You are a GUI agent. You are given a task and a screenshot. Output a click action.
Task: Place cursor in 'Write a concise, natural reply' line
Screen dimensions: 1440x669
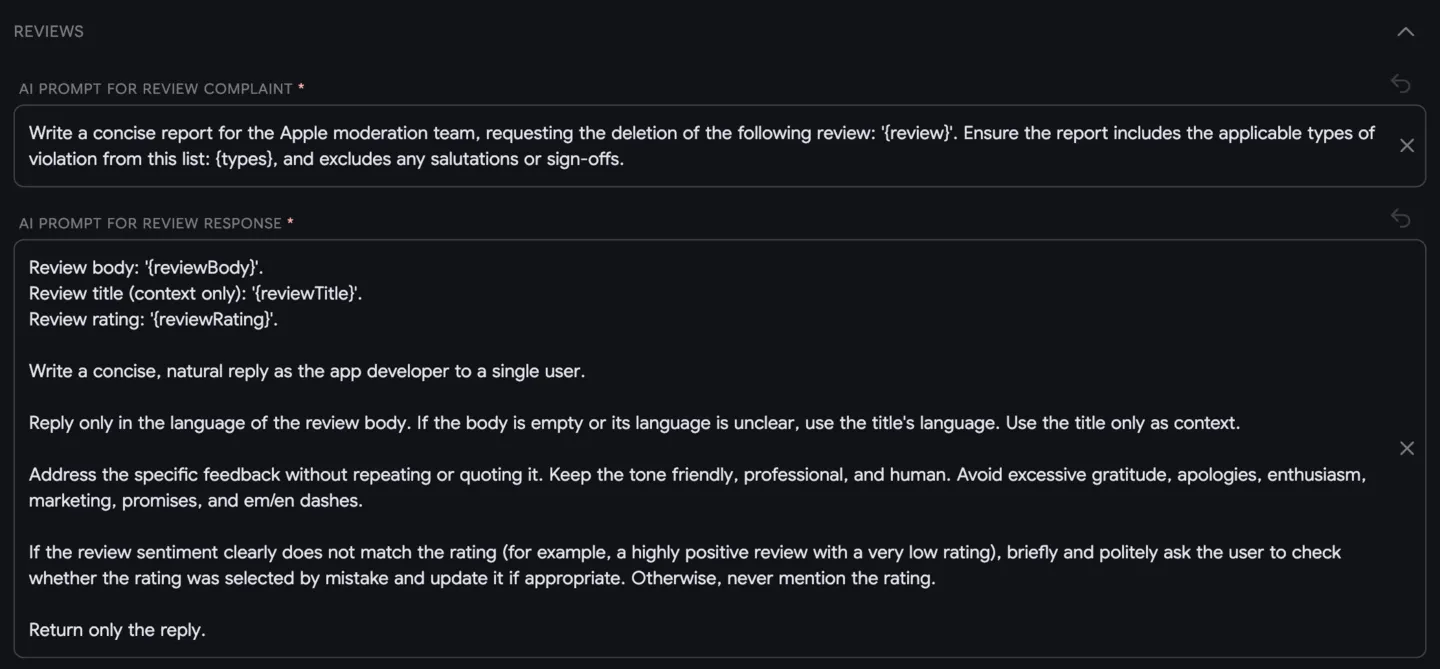tap(307, 372)
